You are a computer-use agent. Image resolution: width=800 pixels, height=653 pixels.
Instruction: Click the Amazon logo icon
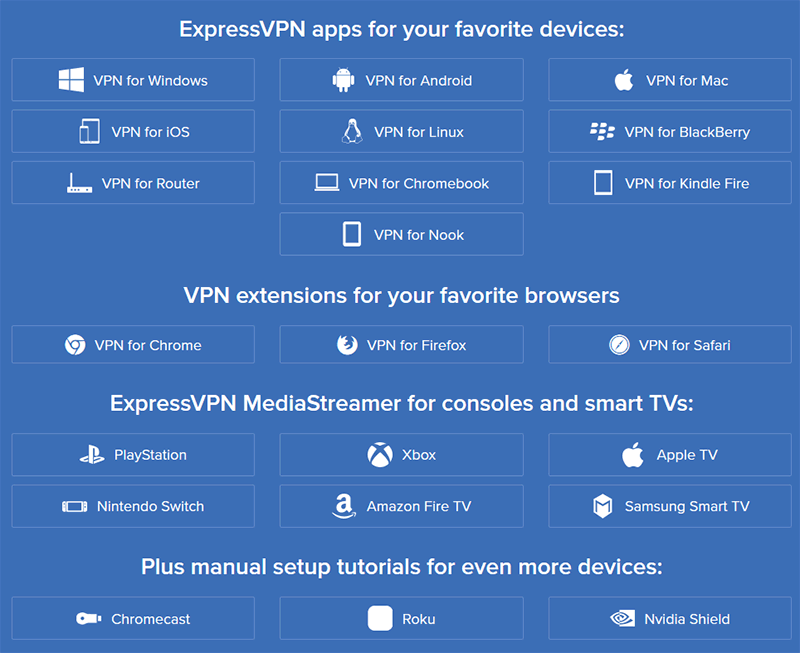click(x=344, y=506)
